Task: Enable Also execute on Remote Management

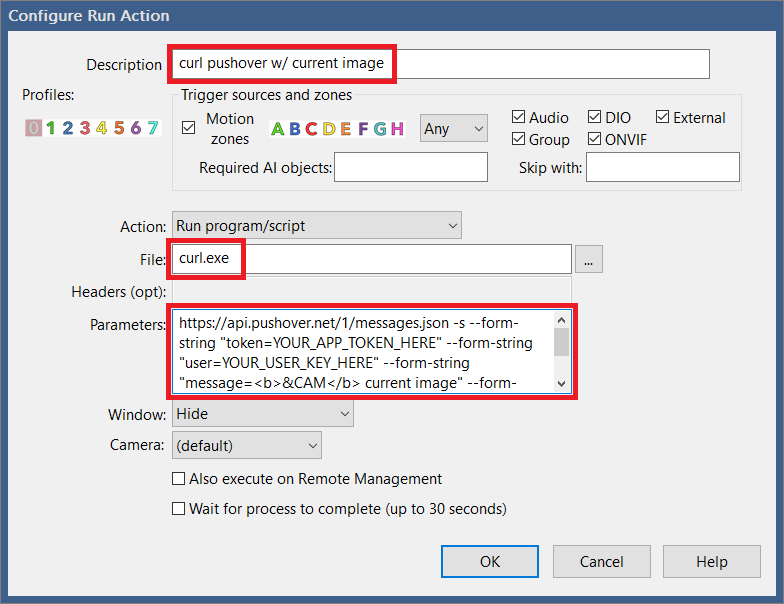Action: pyautogui.click(x=180, y=479)
